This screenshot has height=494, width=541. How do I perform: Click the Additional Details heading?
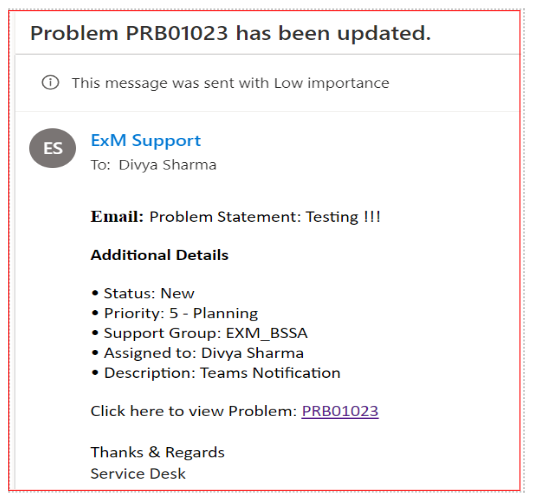pos(159,255)
